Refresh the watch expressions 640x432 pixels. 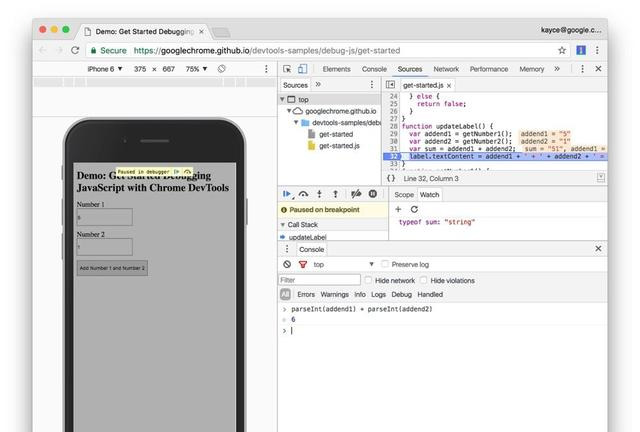click(414, 209)
